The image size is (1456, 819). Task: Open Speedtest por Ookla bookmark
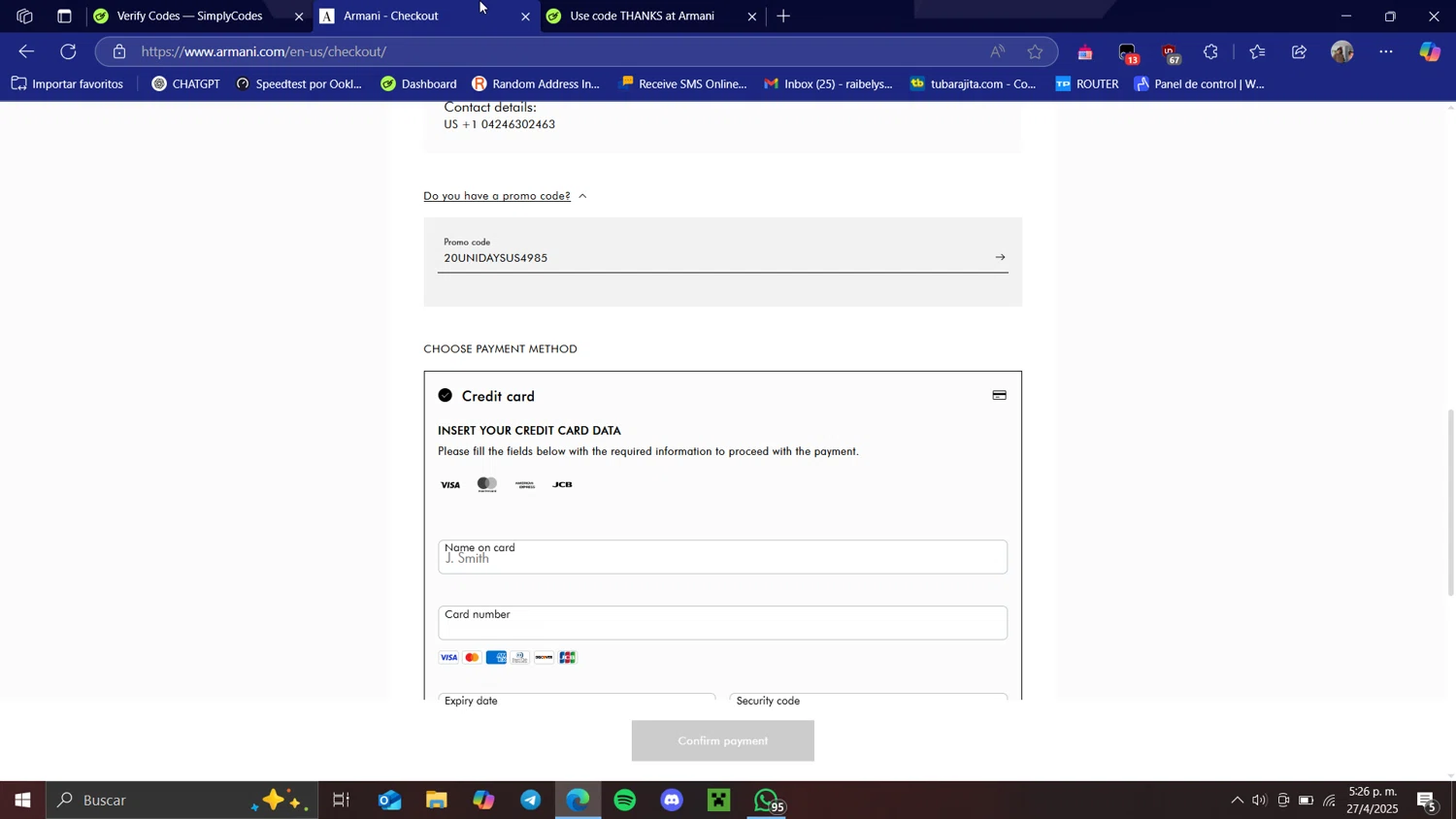point(299,84)
